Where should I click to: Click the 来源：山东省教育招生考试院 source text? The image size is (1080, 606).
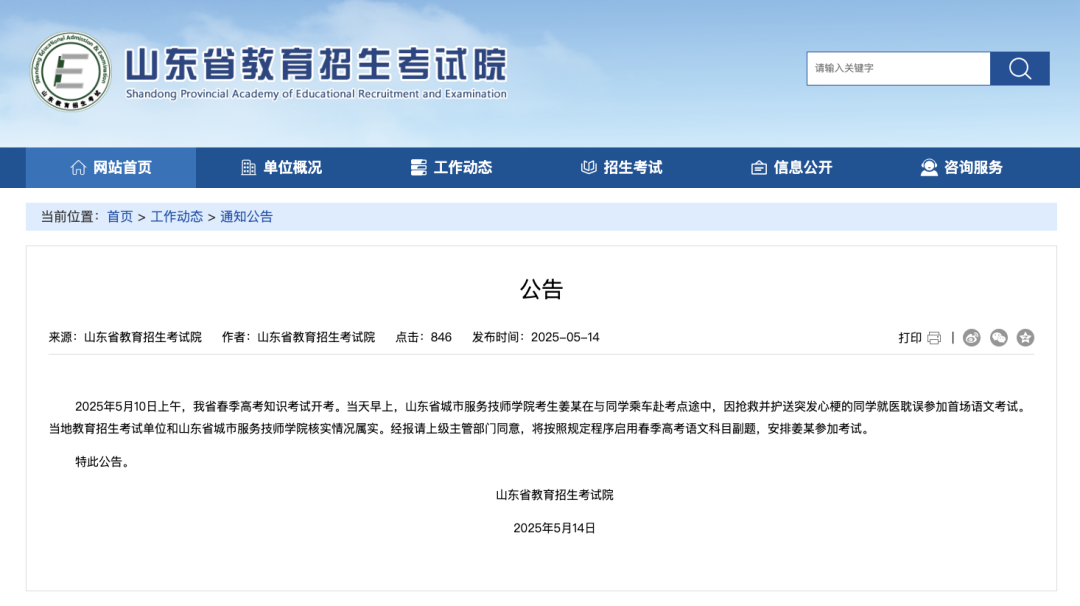(125, 337)
